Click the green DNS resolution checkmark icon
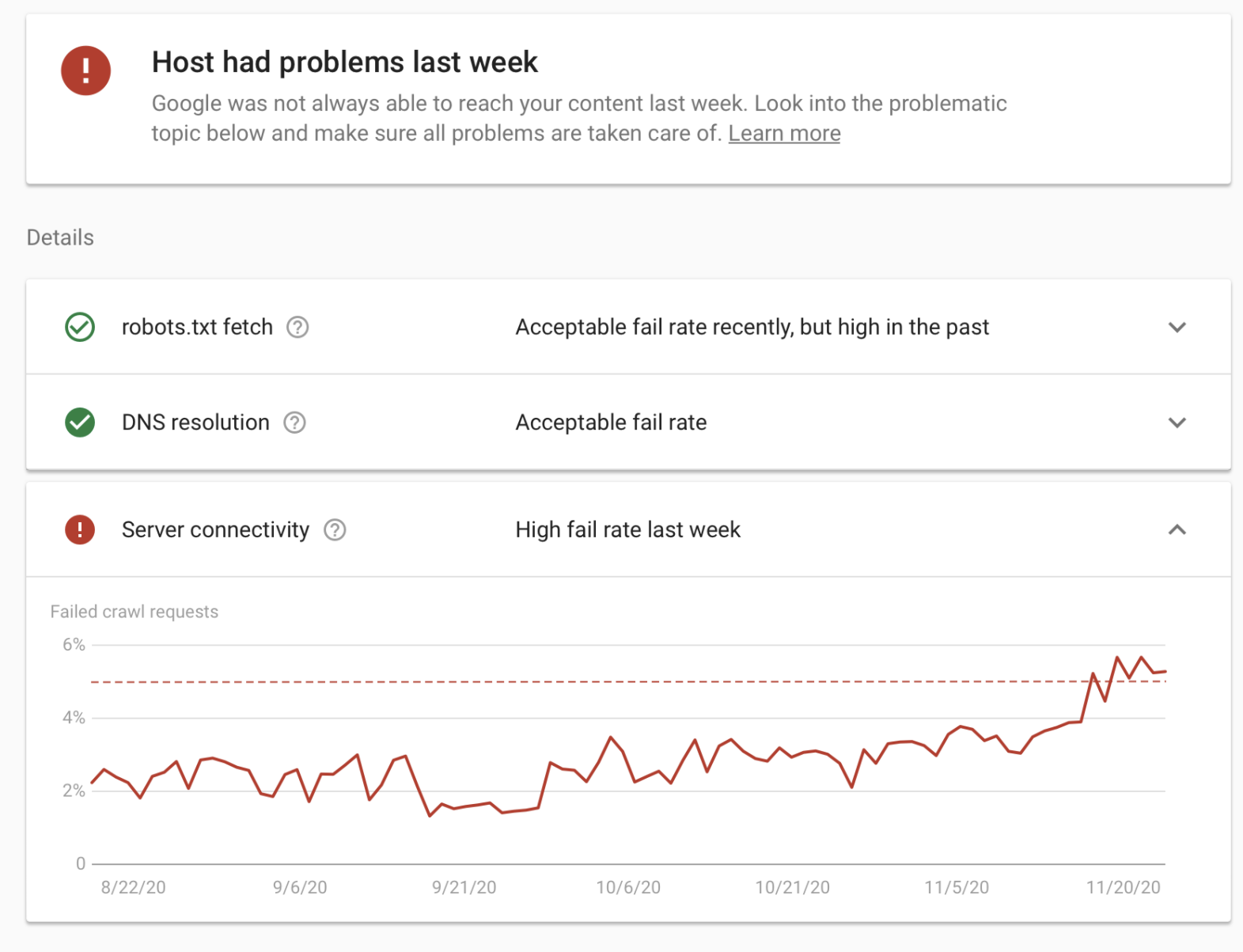 pyautogui.click(x=79, y=423)
